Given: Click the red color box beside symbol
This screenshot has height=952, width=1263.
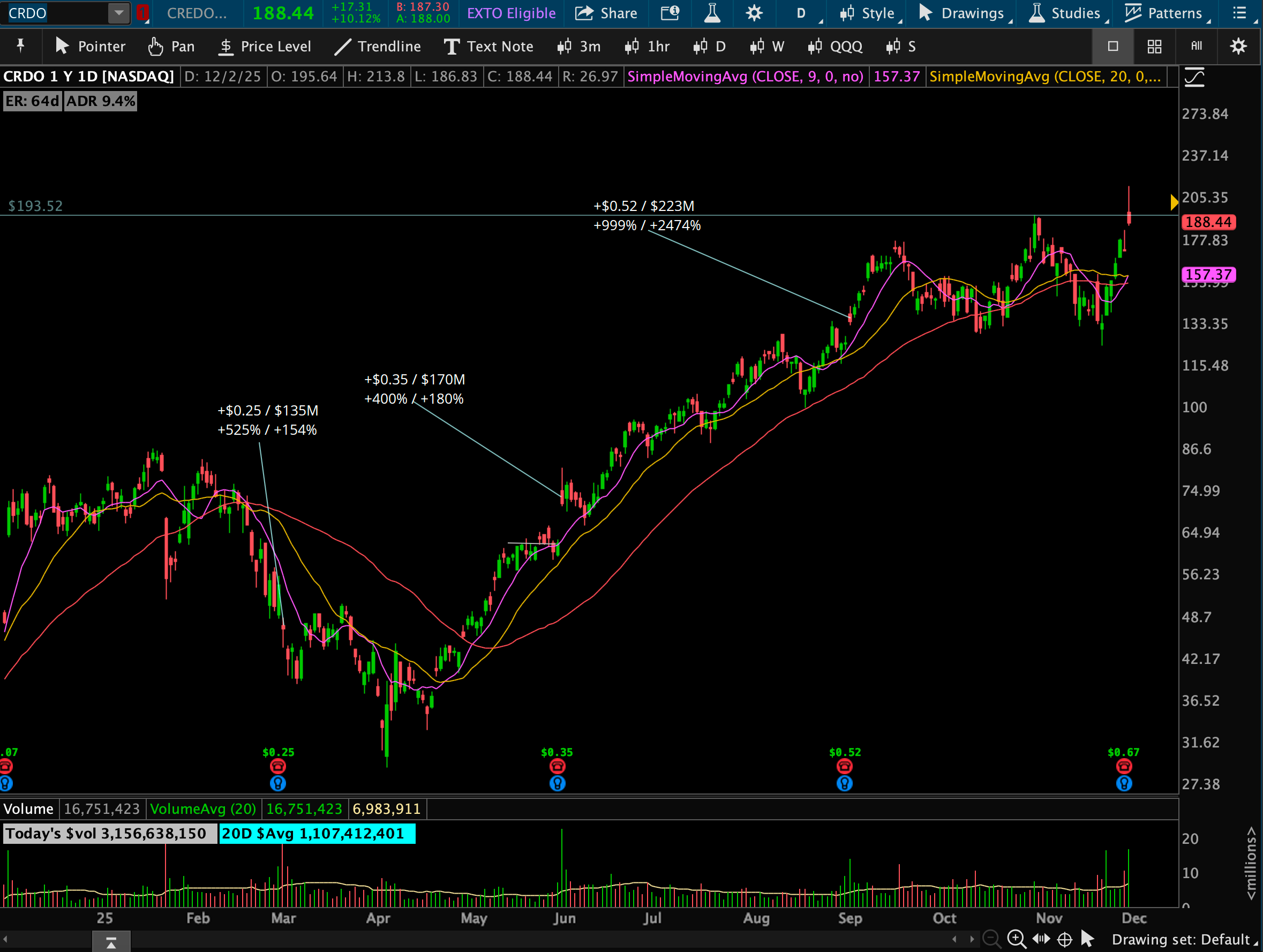Looking at the screenshot, I should 142,12.
